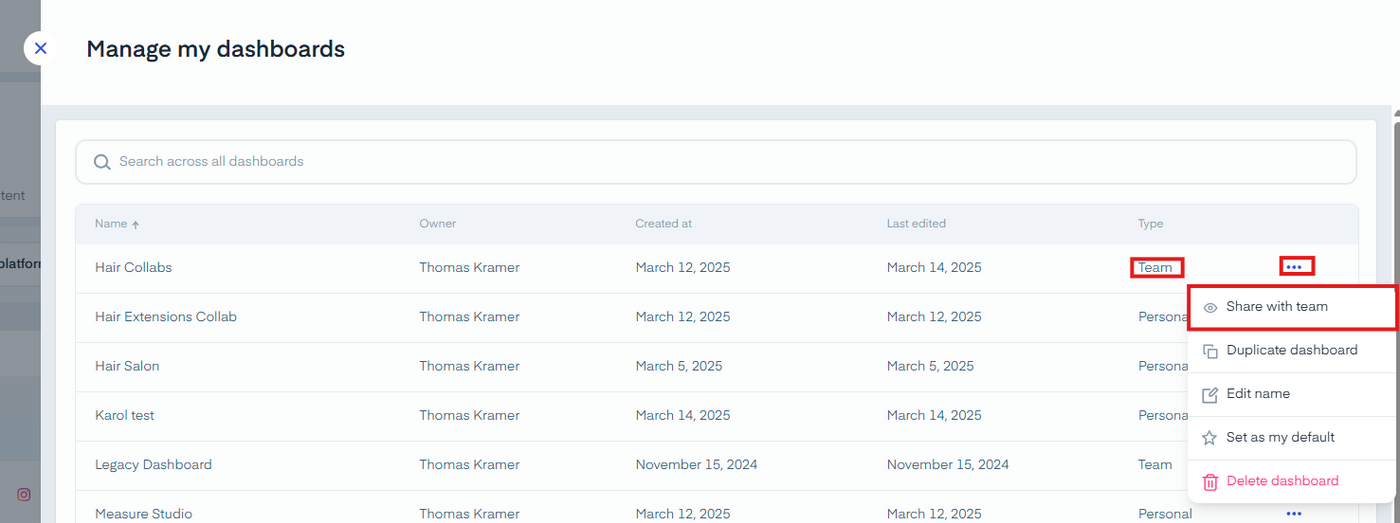This screenshot has height=523, width=1400.
Task: Click owner Thomas Kramer in Karol test row
Action: 469,415
